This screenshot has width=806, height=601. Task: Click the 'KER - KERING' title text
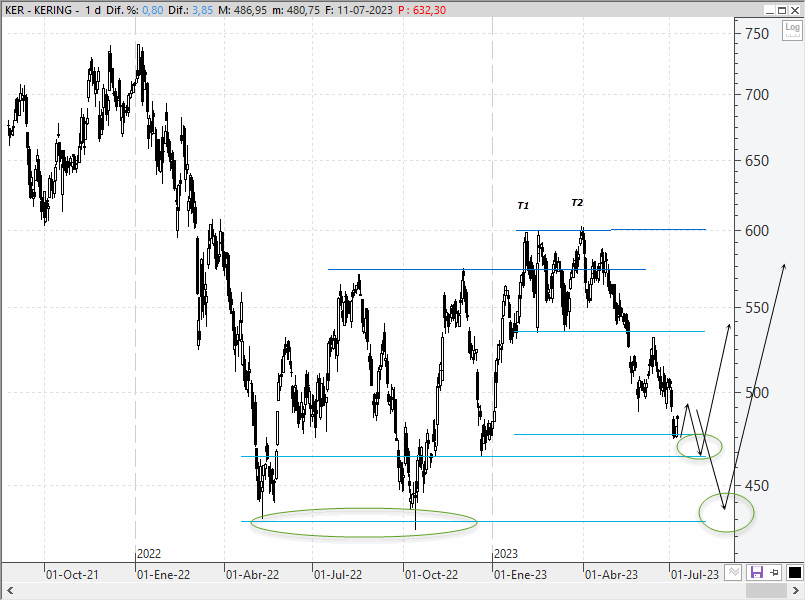39,10
